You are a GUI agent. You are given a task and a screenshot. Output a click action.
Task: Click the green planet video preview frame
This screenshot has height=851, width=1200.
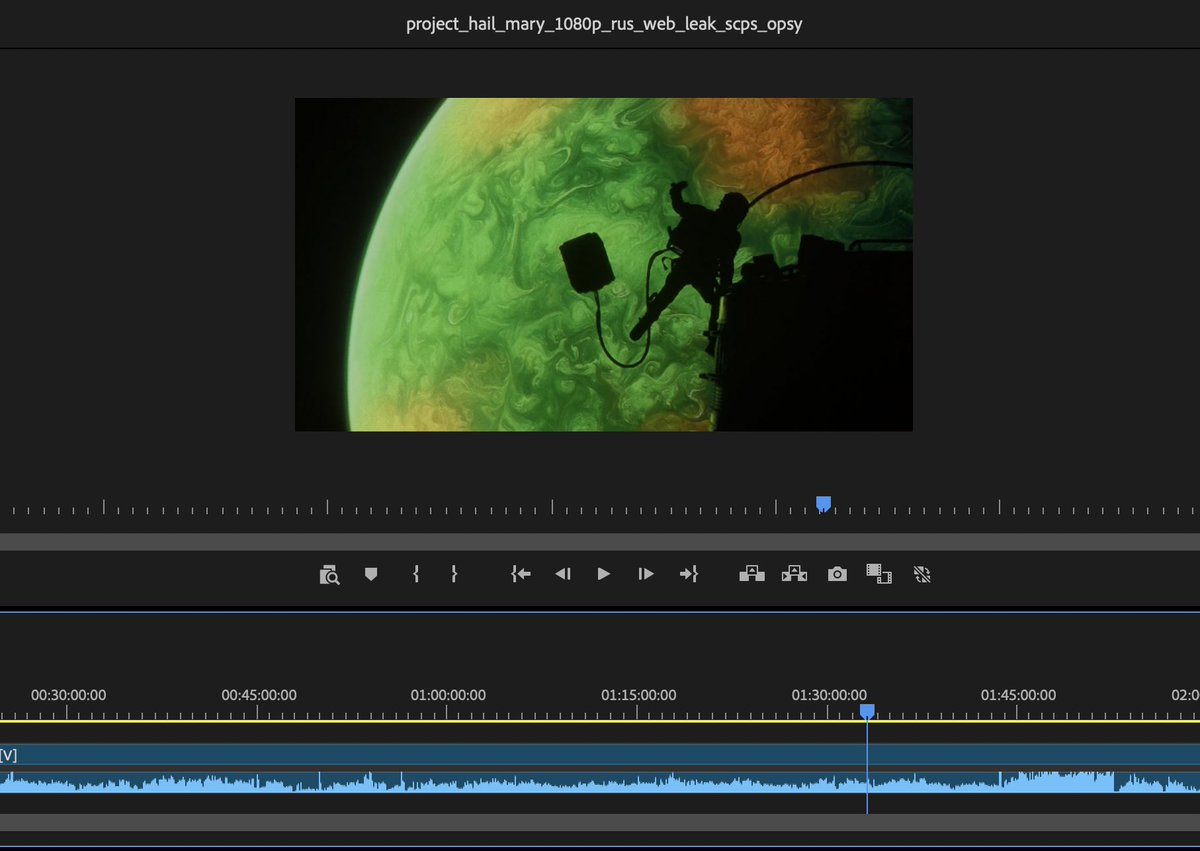point(604,264)
